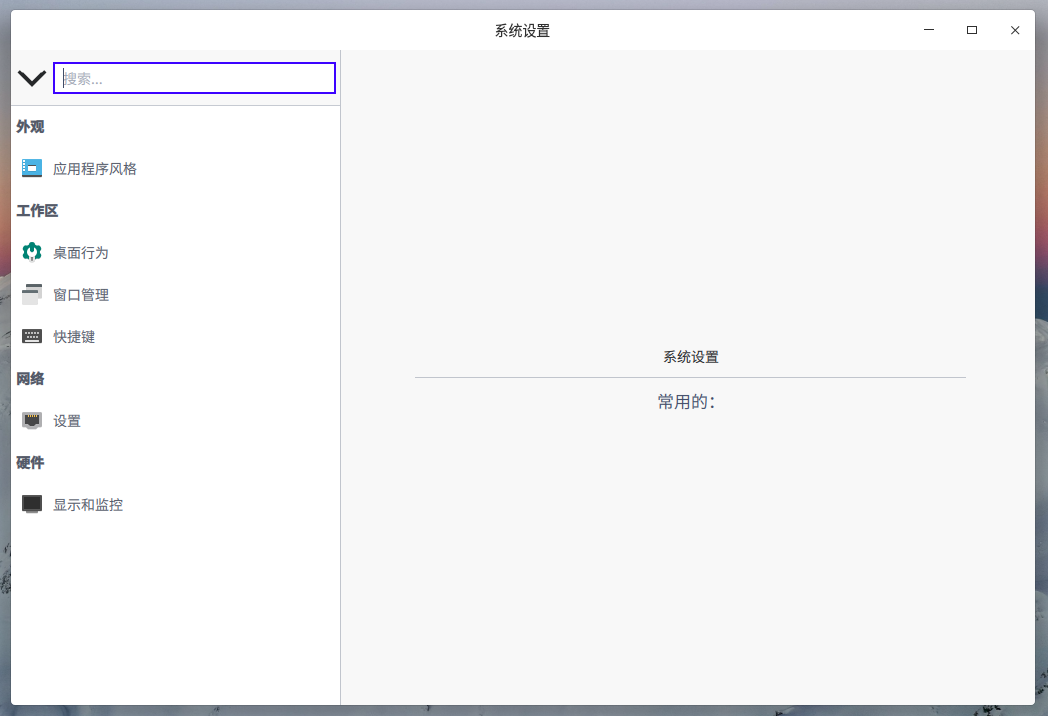Click the 窗口管理 window icon
The width and height of the screenshot is (1048, 716).
tap(31, 294)
